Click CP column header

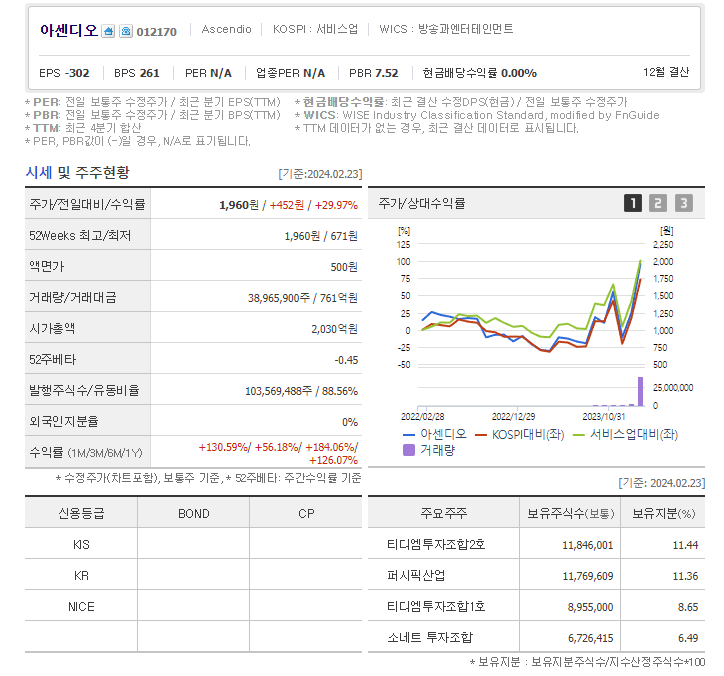pyautogui.click(x=306, y=513)
